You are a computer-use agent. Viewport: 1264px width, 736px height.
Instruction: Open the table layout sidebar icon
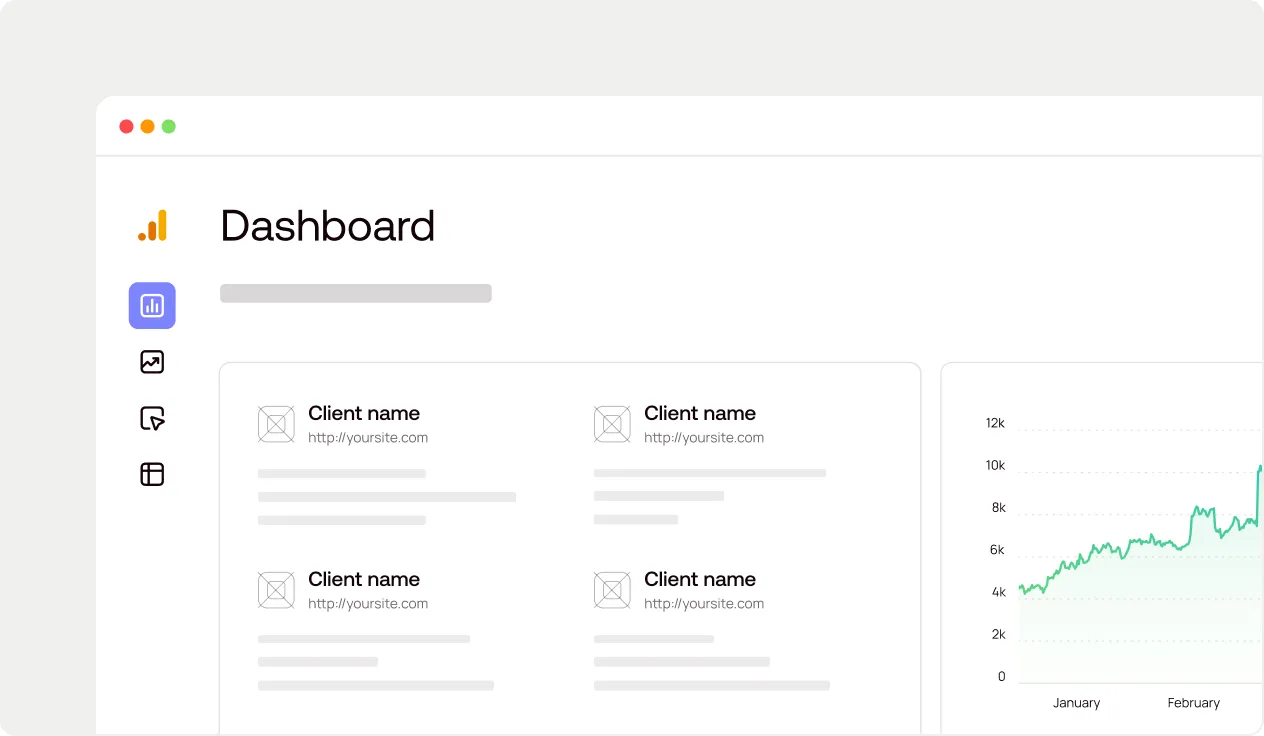pyautogui.click(x=151, y=474)
